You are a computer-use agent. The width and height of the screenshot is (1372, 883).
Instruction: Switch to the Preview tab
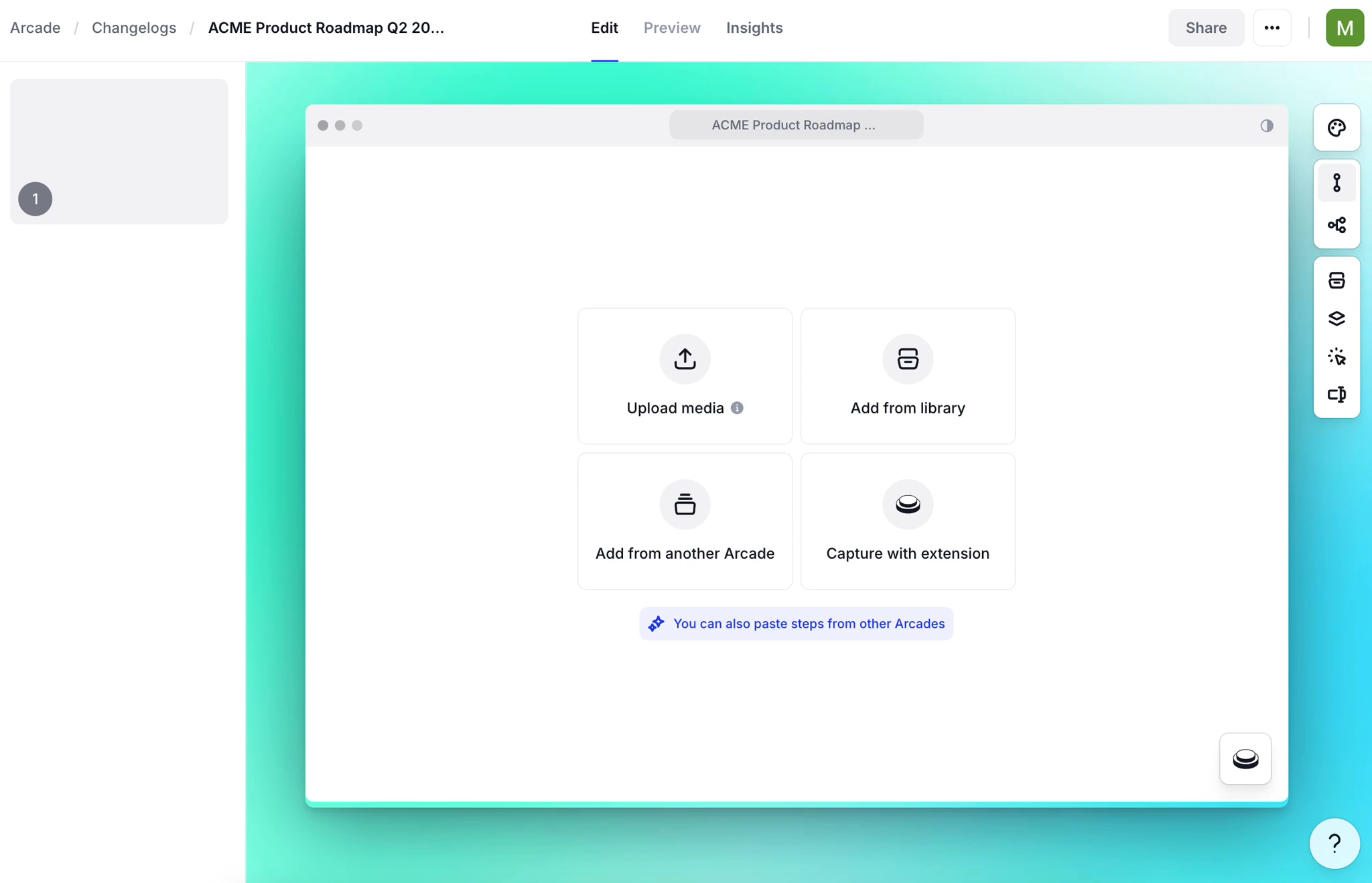(x=672, y=27)
